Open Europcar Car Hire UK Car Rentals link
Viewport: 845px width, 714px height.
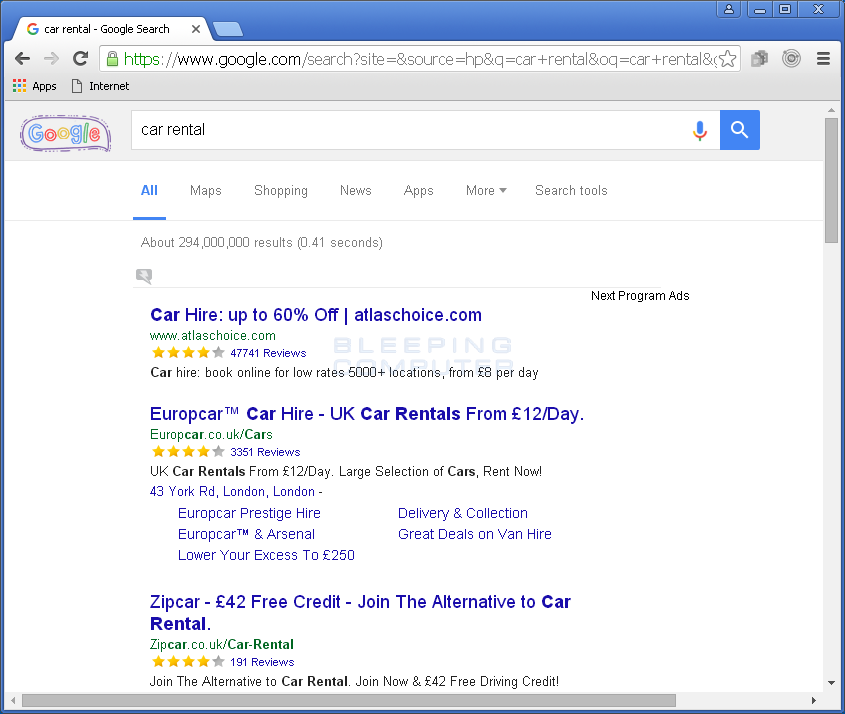tap(367, 414)
